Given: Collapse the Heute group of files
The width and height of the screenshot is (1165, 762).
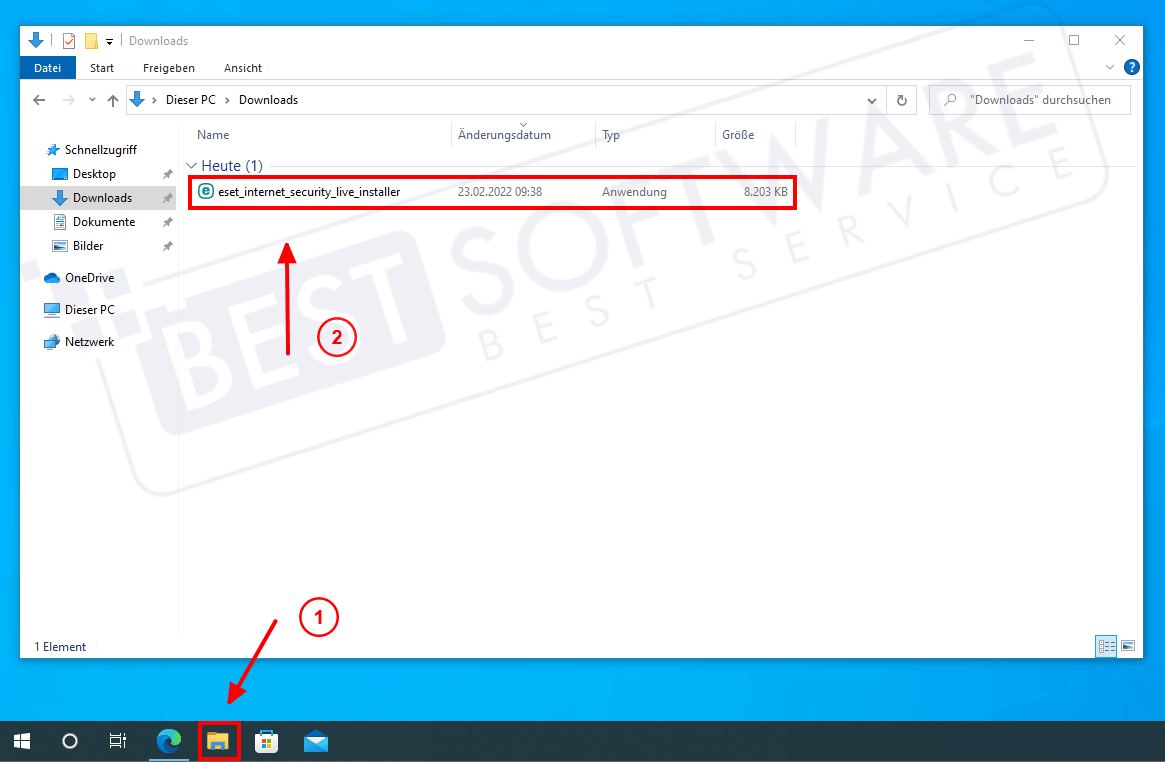Looking at the screenshot, I should pyautogui.click(x=190, y=165).
